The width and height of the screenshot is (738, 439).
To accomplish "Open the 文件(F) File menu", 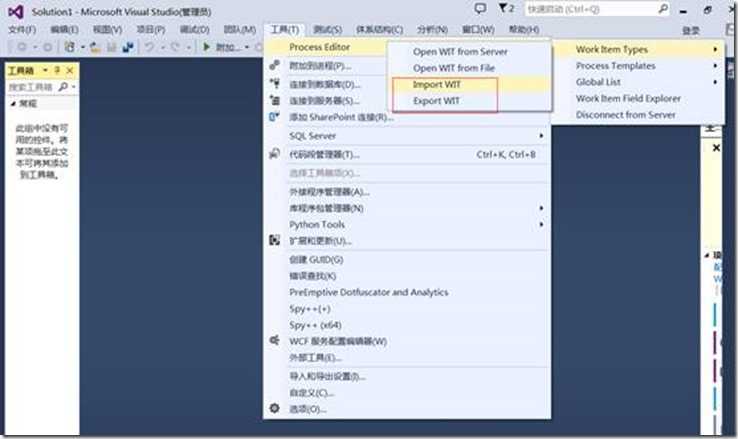I will 22,29.
